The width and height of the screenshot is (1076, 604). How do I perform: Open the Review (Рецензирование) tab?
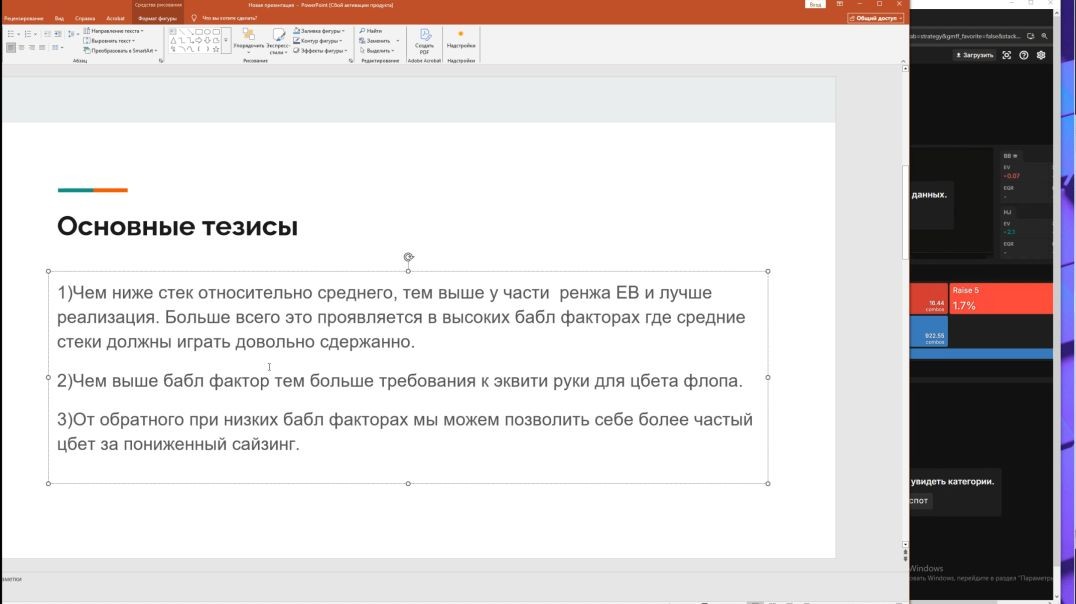pos(23,19)
